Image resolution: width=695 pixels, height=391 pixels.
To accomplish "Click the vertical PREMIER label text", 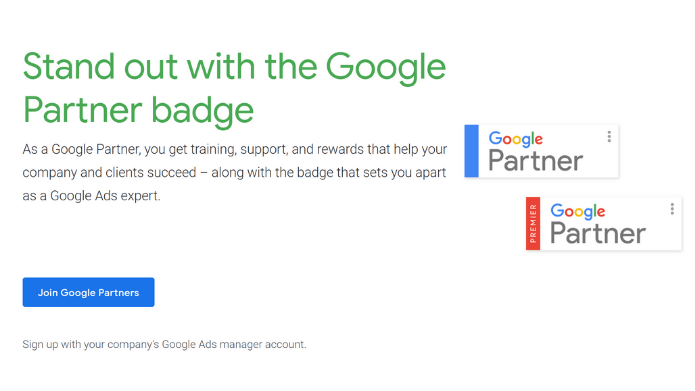I will click(x=533, y=223).
